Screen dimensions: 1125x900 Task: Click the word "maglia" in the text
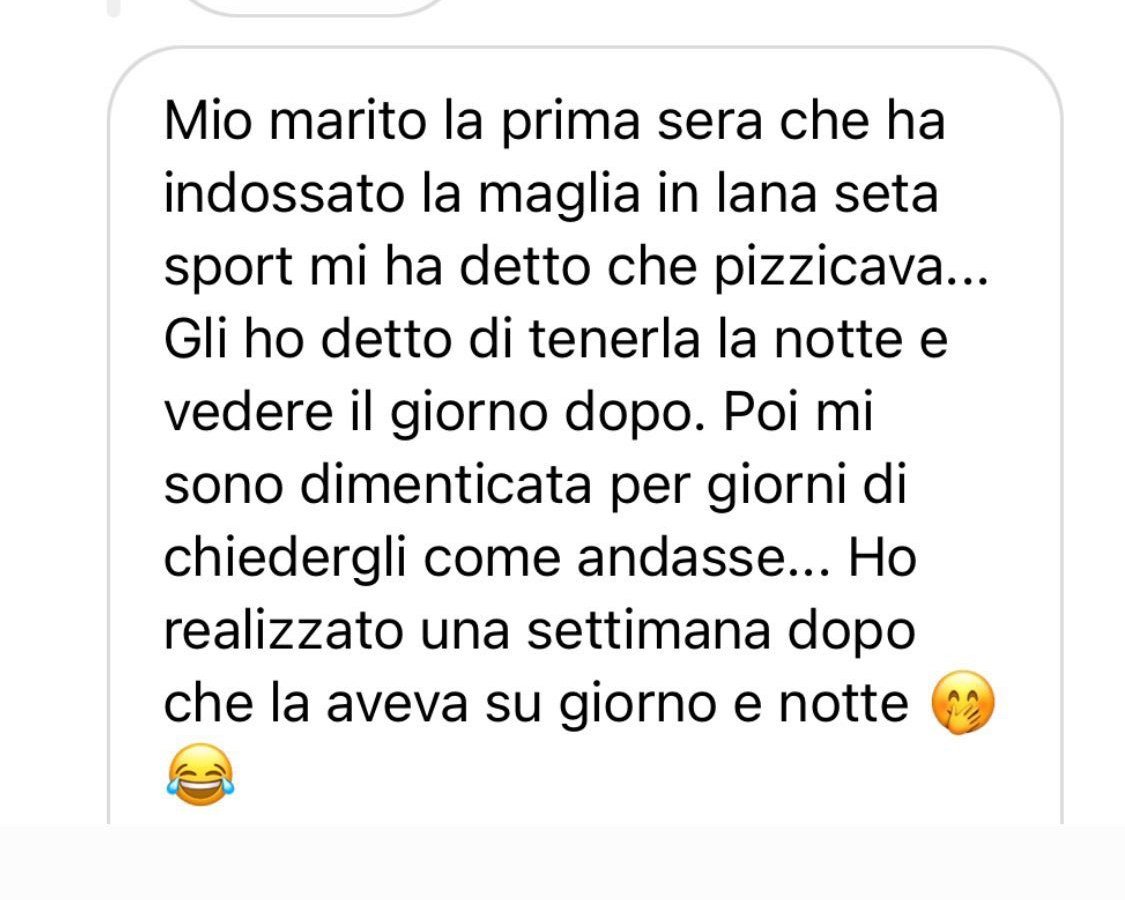pyautogui.click(x=559, y=195)
